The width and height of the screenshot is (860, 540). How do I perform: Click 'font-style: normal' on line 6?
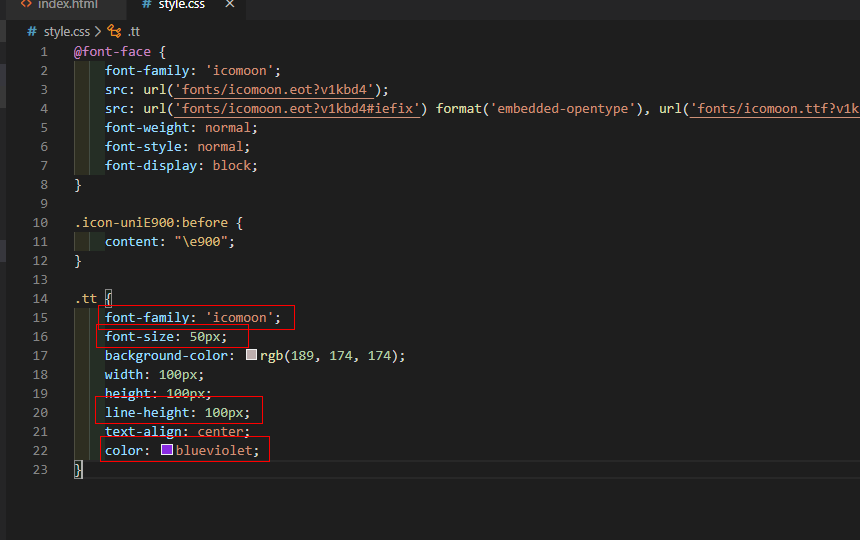pyautogui.click(x=177, y=147)
